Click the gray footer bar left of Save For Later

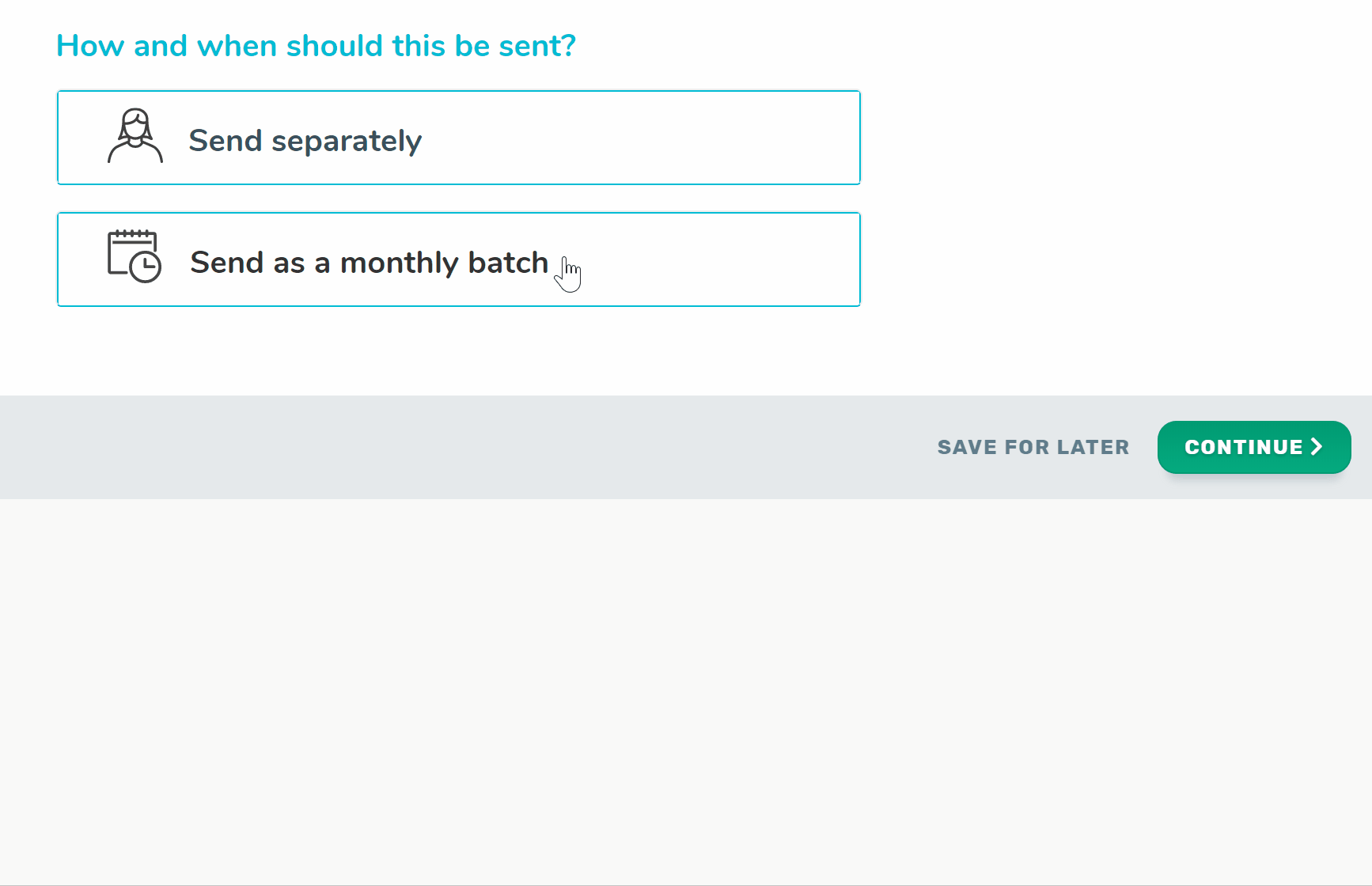(467, 447)
